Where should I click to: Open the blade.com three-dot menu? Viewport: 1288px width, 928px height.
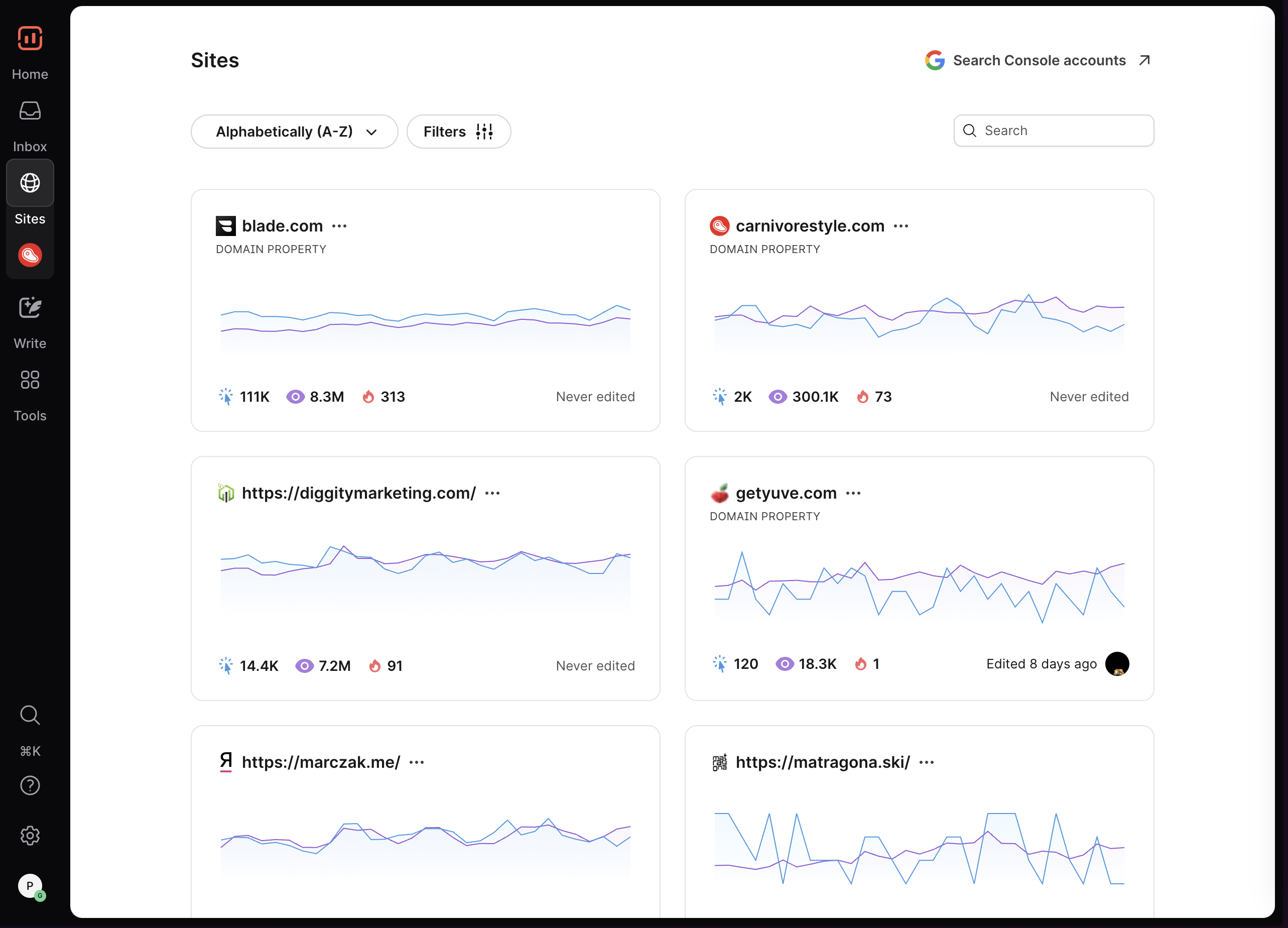coord(340,226)
